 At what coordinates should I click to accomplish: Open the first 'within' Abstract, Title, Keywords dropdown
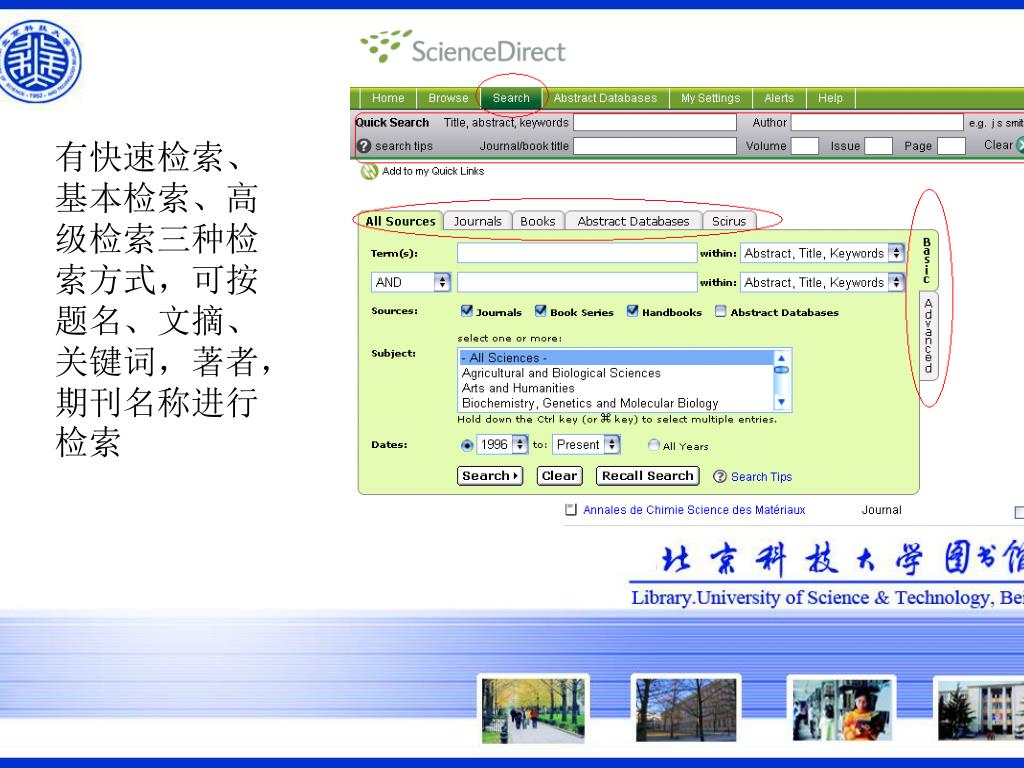822,253
